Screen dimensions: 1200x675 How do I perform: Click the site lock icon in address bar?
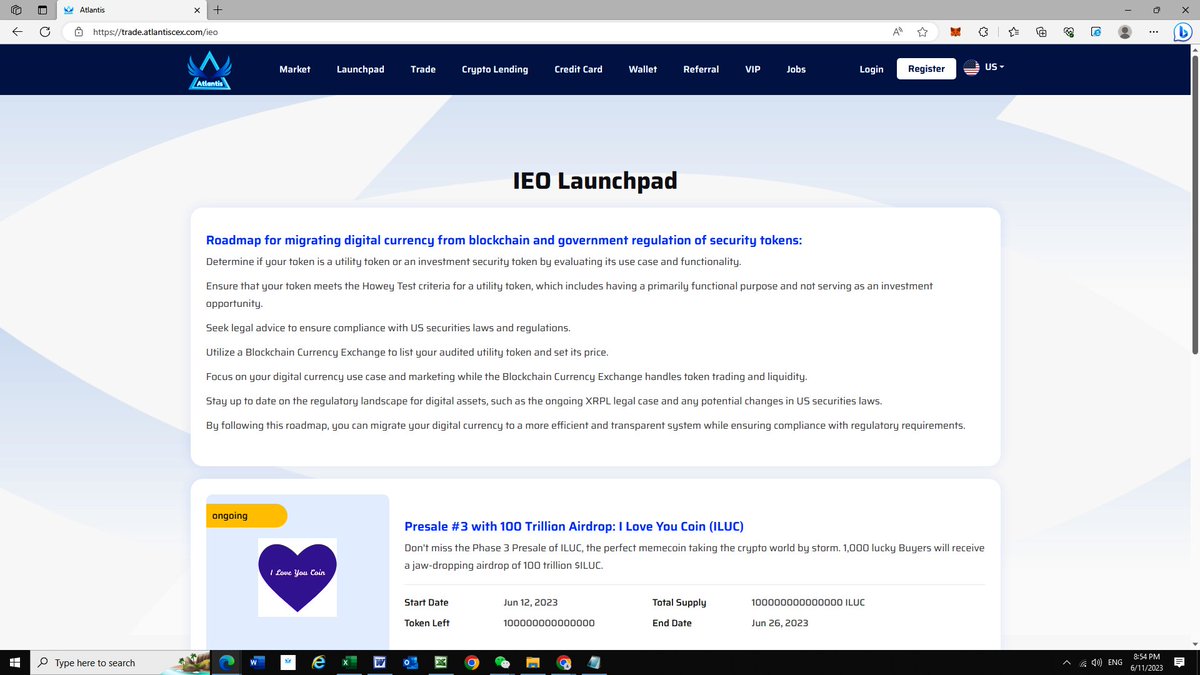(x=78, y=32)
